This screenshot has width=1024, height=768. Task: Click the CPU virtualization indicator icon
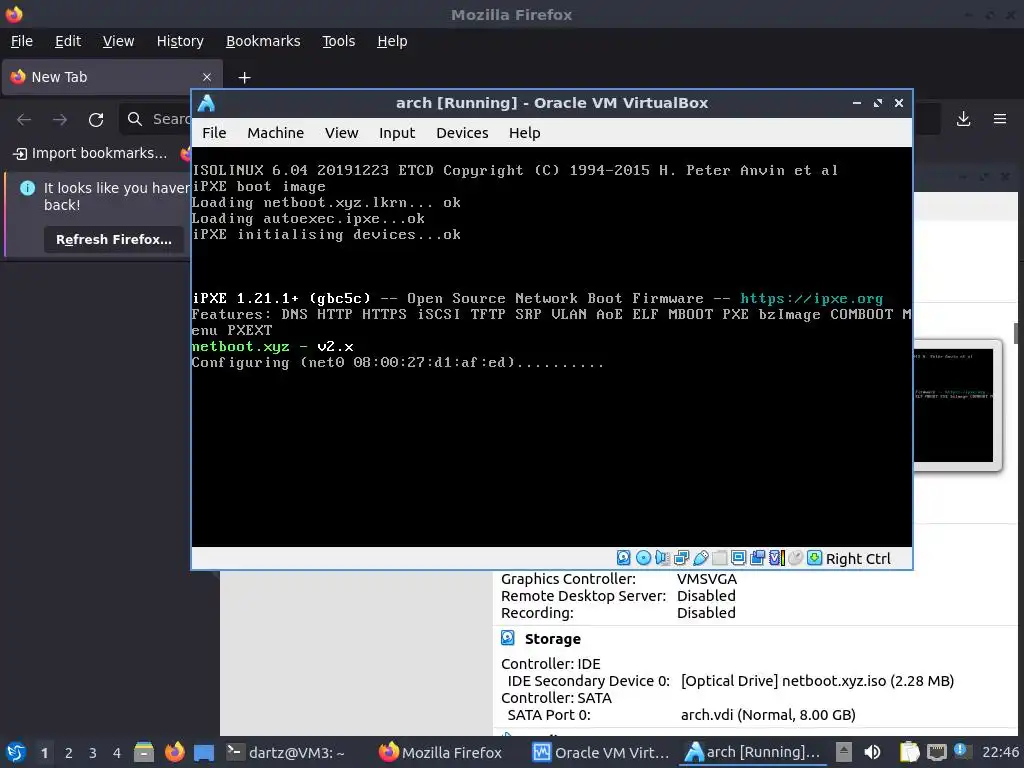(x=776, y=558)
